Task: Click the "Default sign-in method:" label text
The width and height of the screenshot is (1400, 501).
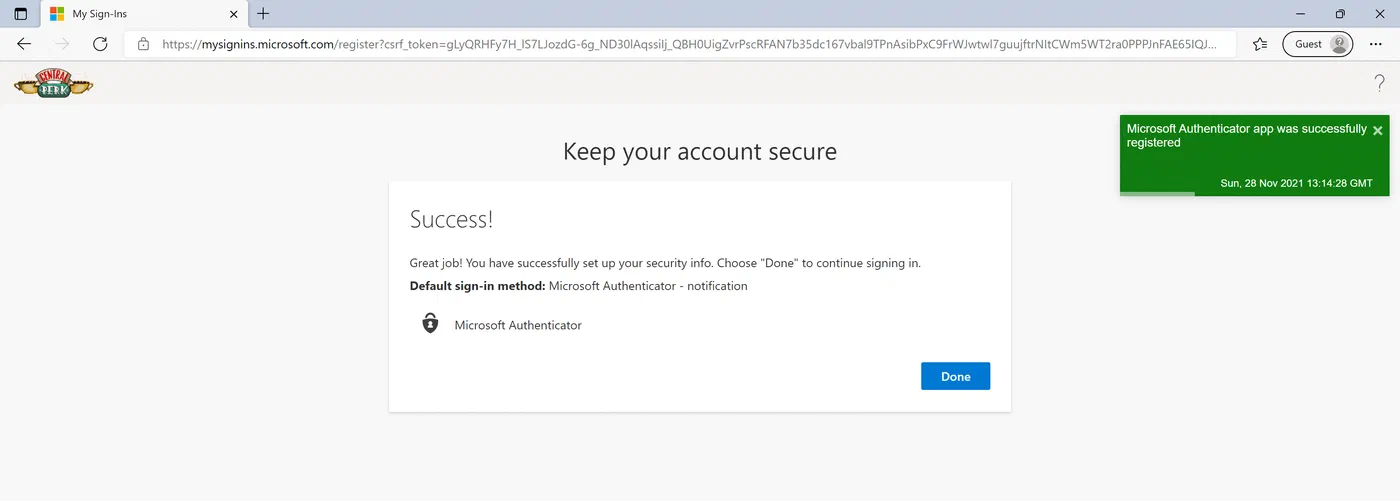Action: click(478, 286)
